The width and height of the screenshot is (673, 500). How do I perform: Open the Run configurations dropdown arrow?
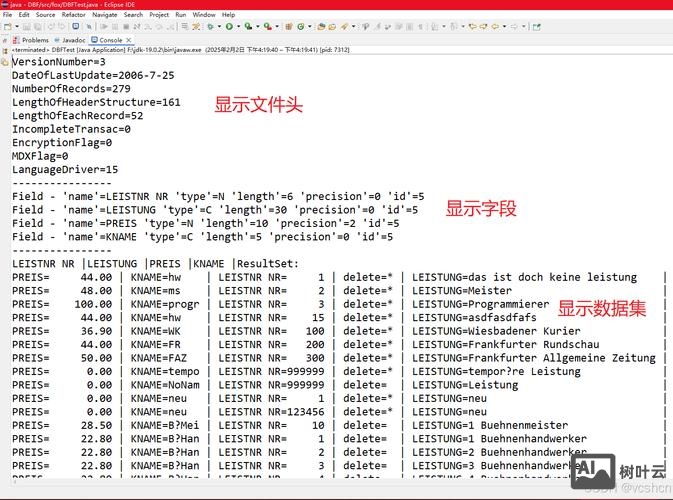pos(239,27)
